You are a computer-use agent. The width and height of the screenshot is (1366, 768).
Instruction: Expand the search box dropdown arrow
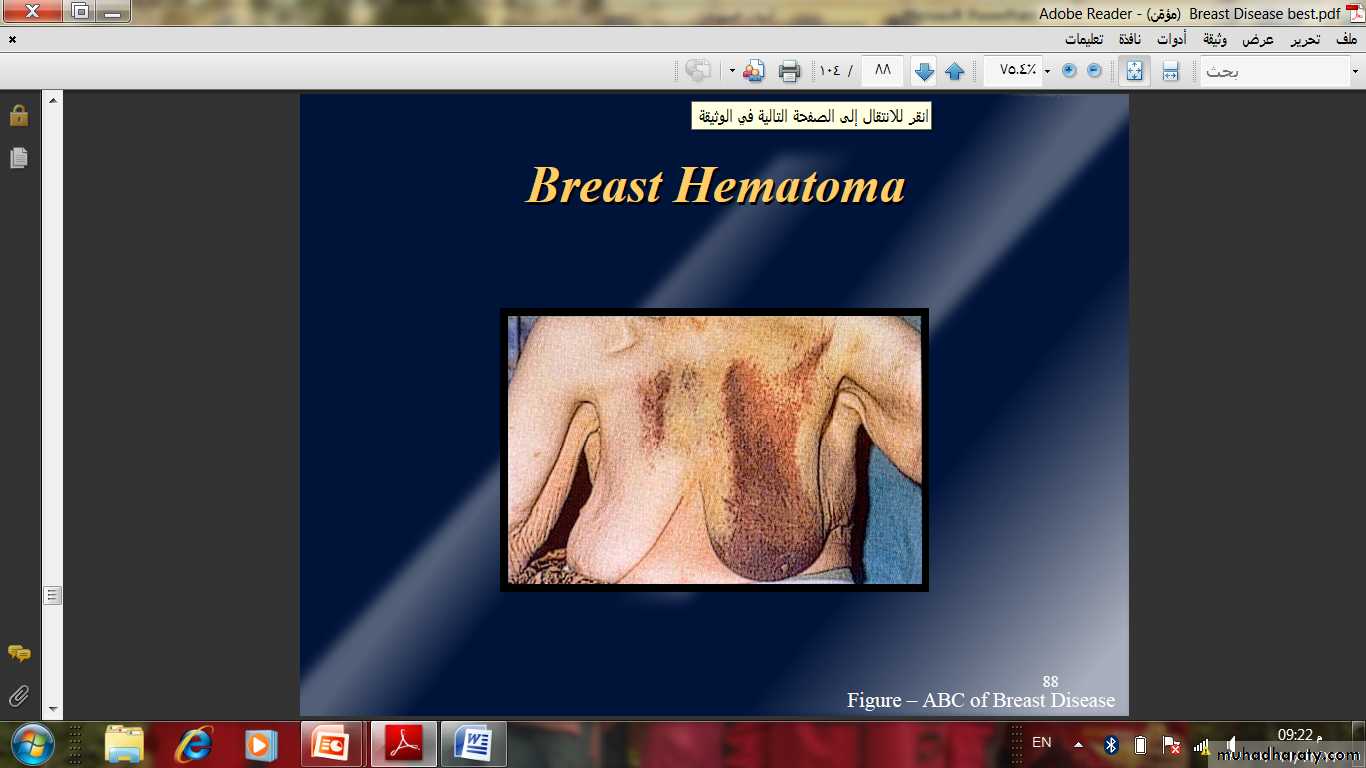(x=1355, y=71)
